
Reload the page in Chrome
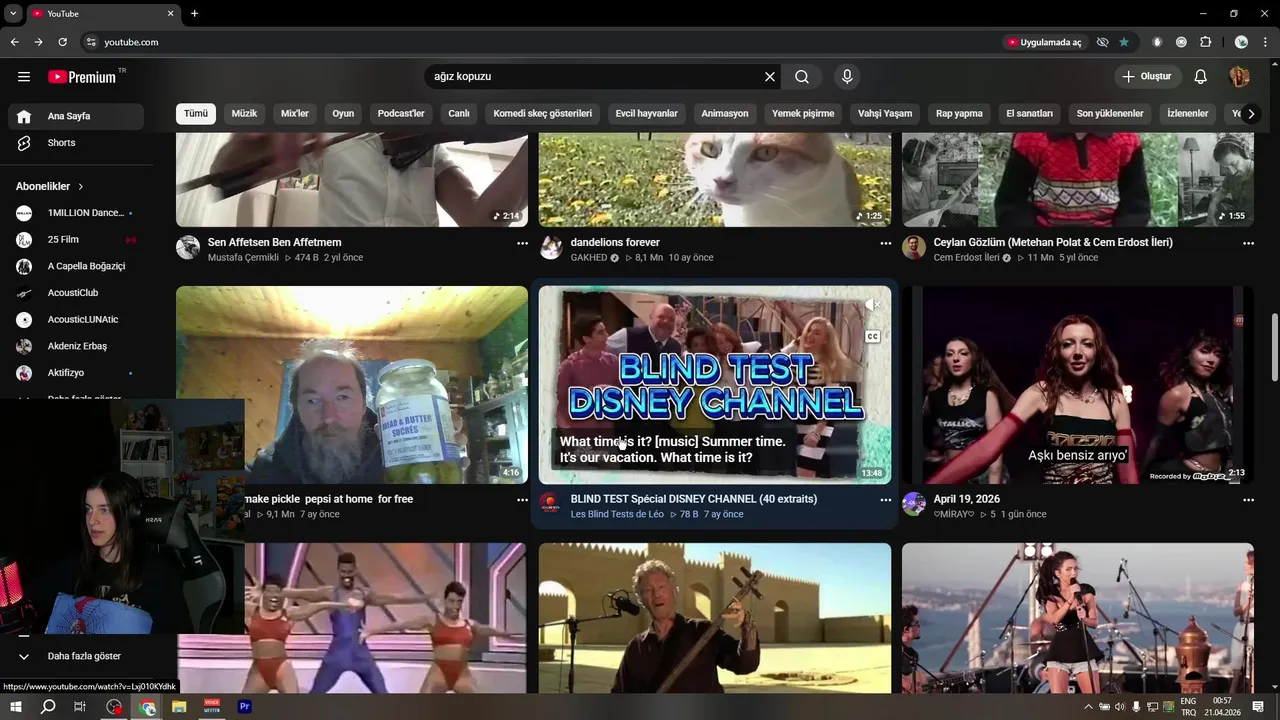tap(62, 42)
